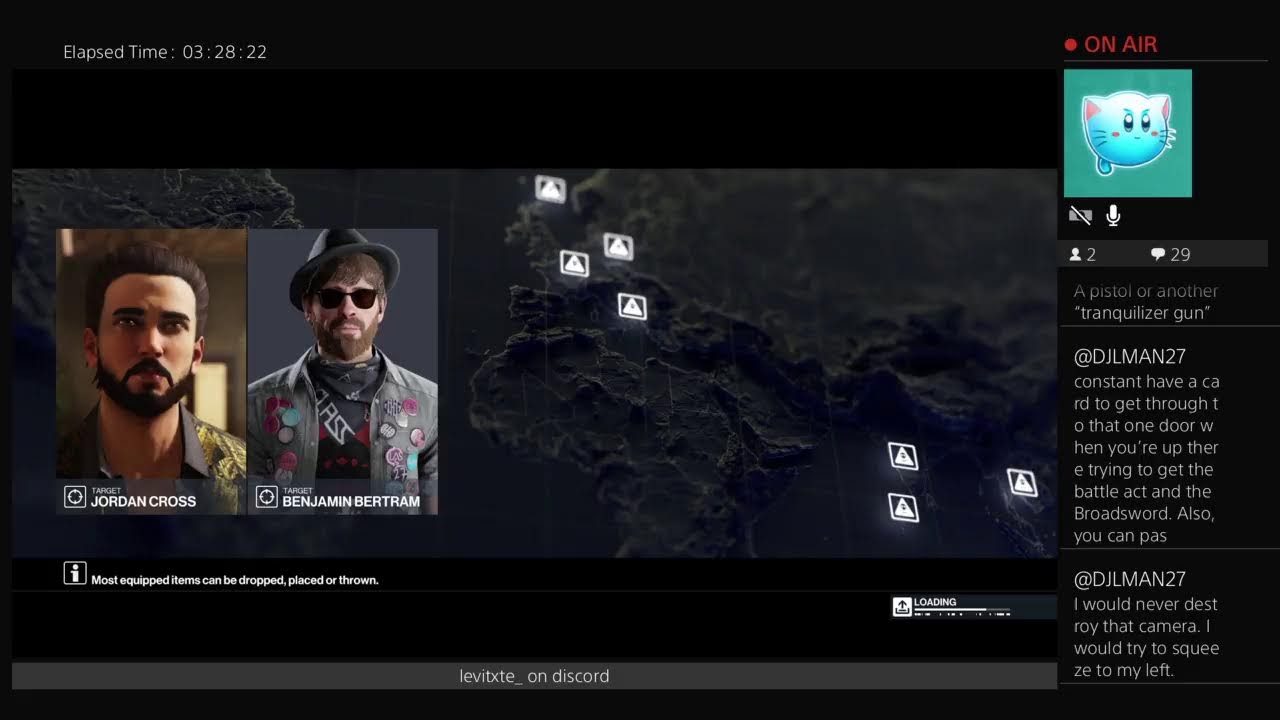
Task: Click the LOADING text
Action: (x=935, y=602)
